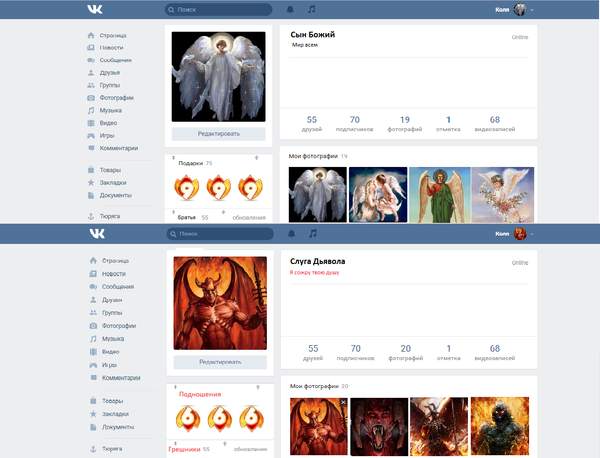Open the 70 подписчиков counter on Сын Божий profile
This screenshot has width=600, height=458.
355,124
